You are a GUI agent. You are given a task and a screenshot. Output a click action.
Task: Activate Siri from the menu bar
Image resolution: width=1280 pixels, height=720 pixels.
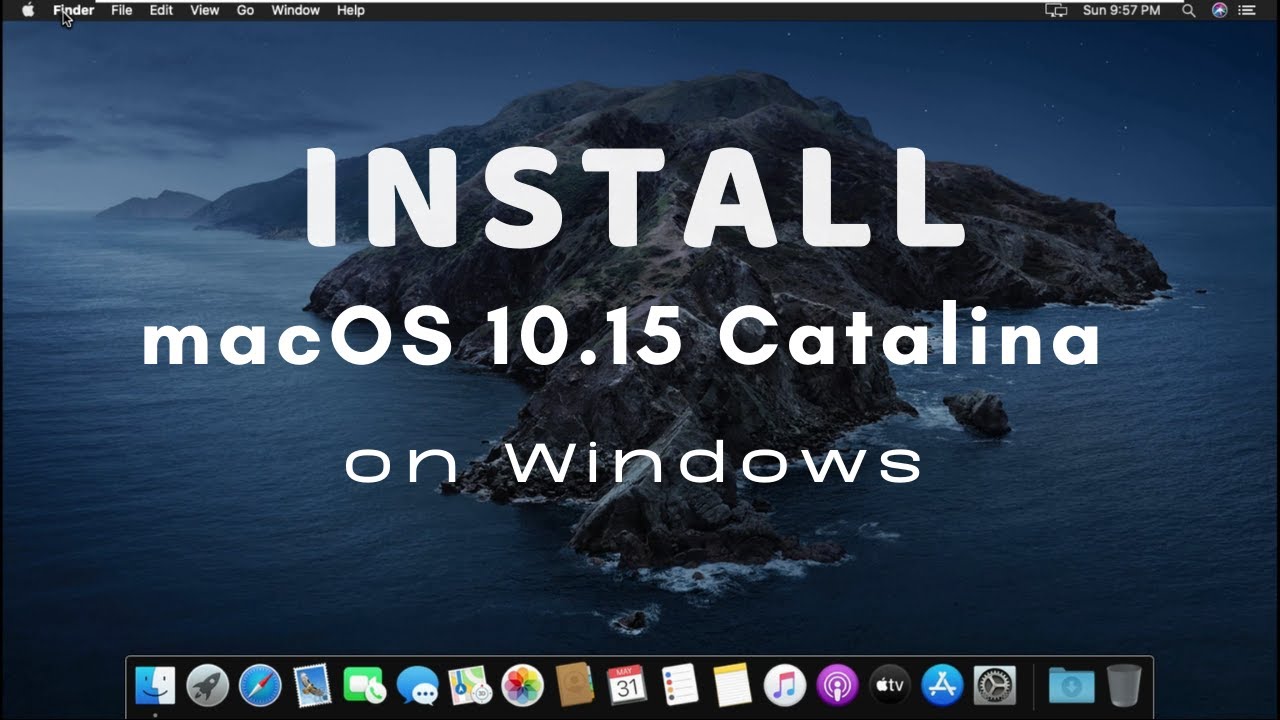(1219, 10)
